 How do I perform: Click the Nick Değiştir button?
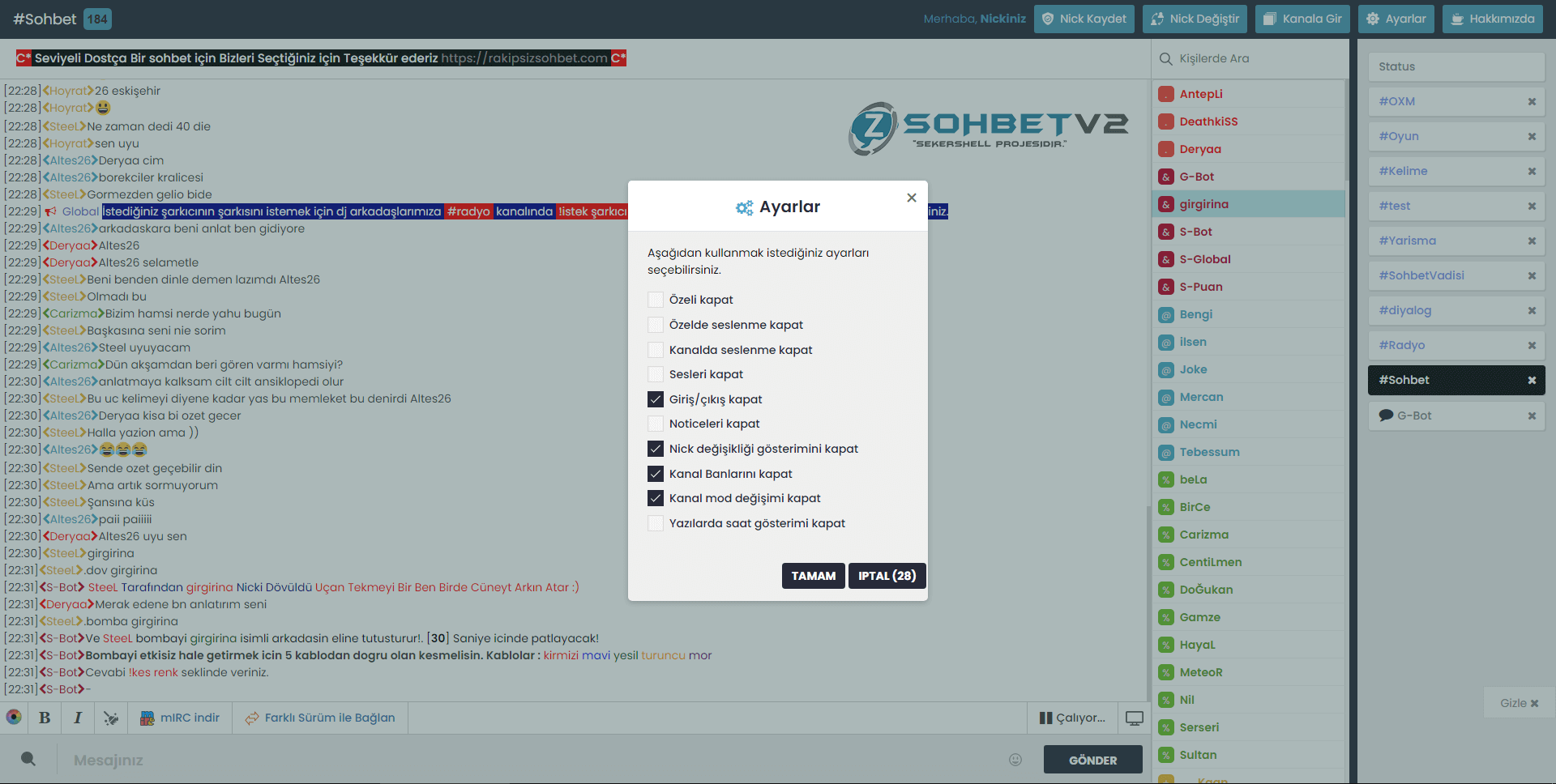tap(1195, 19)
